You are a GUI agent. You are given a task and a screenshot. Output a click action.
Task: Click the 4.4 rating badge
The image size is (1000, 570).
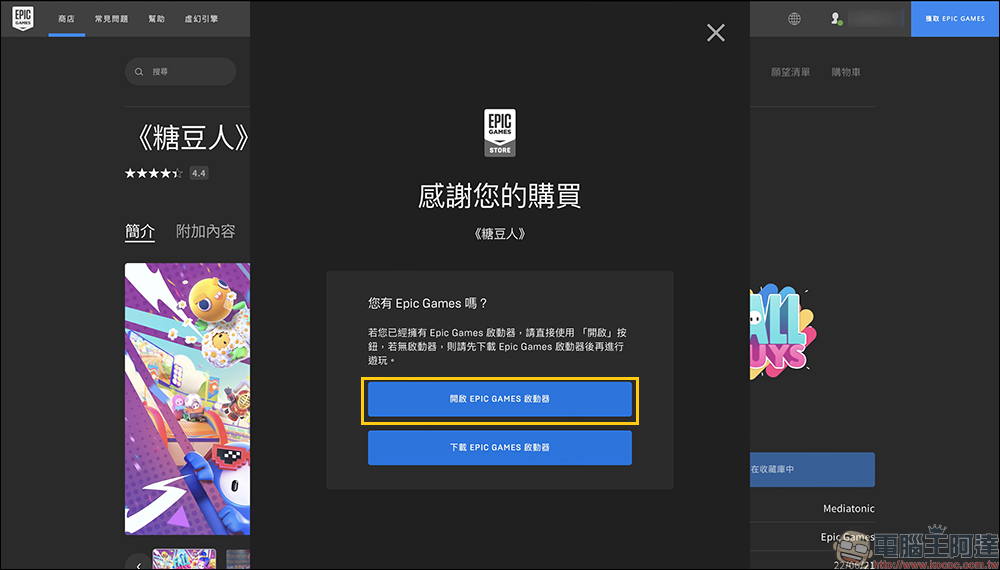[x=198, y=173]
